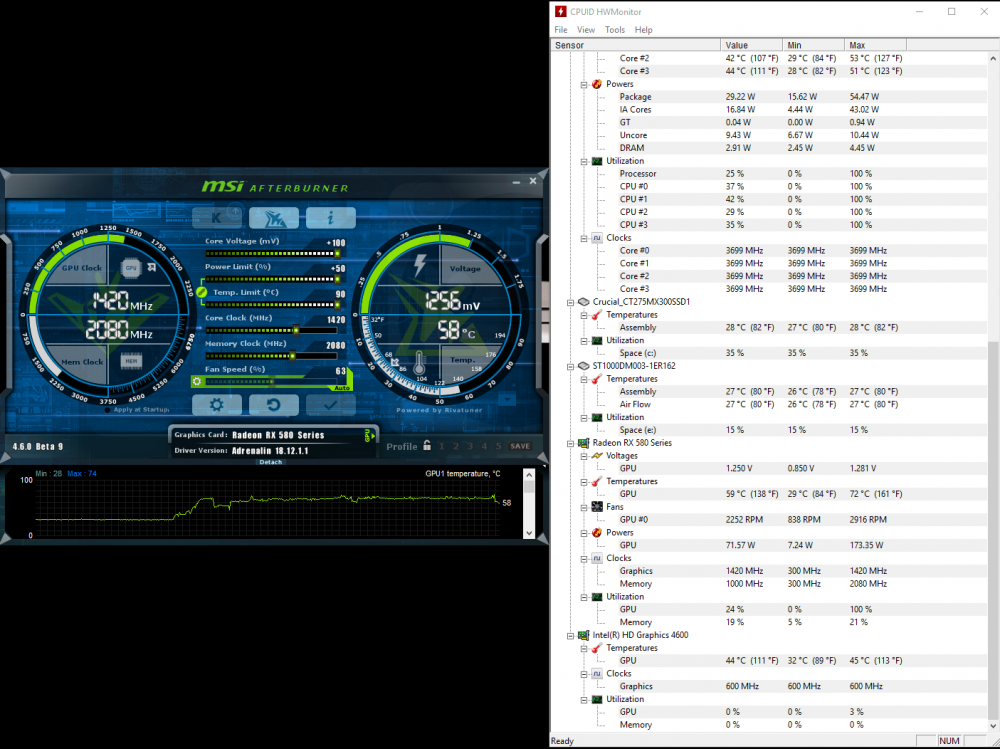Click the Radeon Powers flame icon
The image size is (1000, 749).
tap(597, 532)
